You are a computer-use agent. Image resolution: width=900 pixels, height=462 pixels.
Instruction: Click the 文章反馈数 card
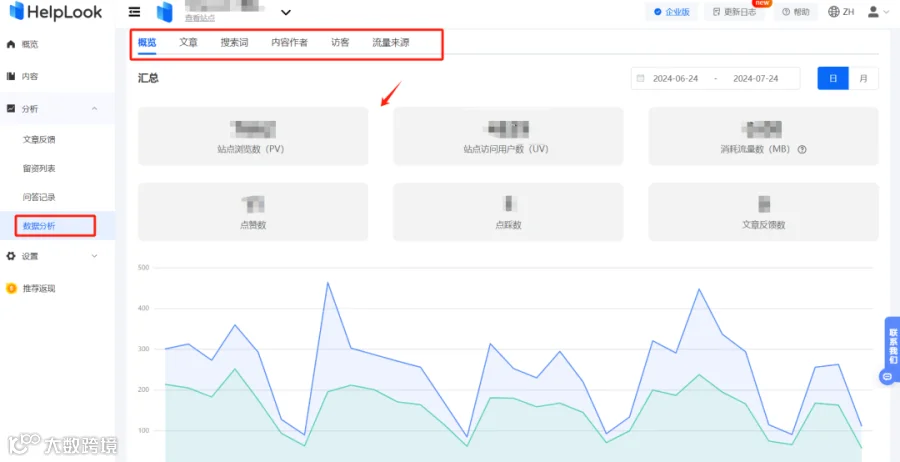pos(763,212)
